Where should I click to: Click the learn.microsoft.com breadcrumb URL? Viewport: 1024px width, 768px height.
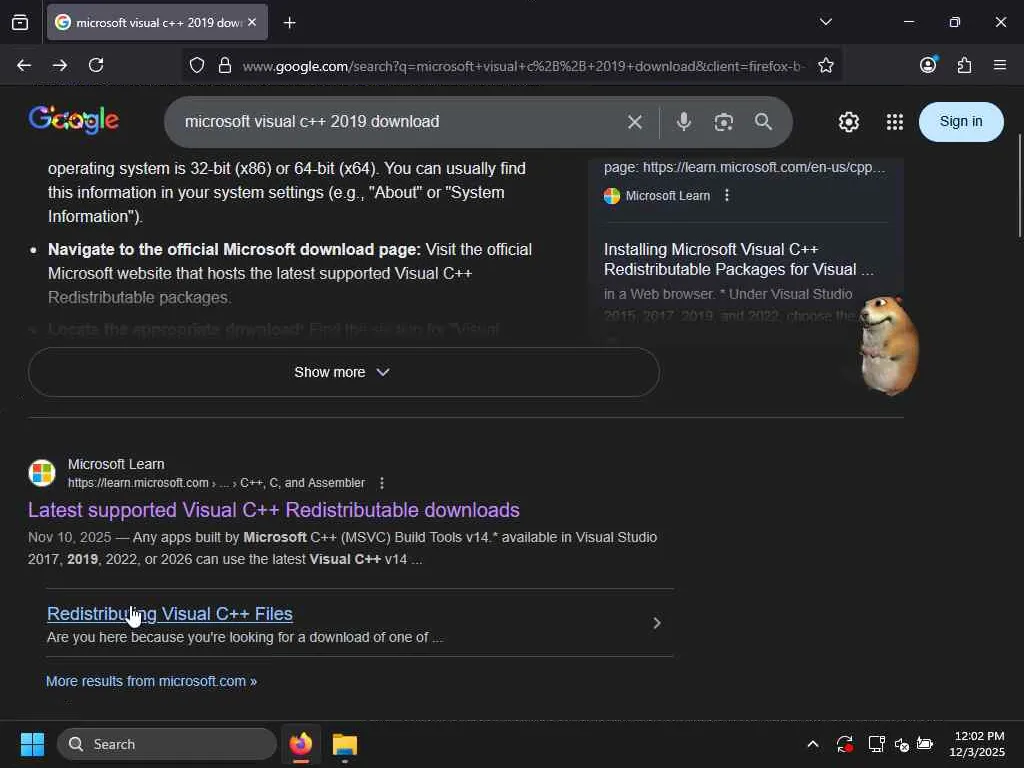216,483
